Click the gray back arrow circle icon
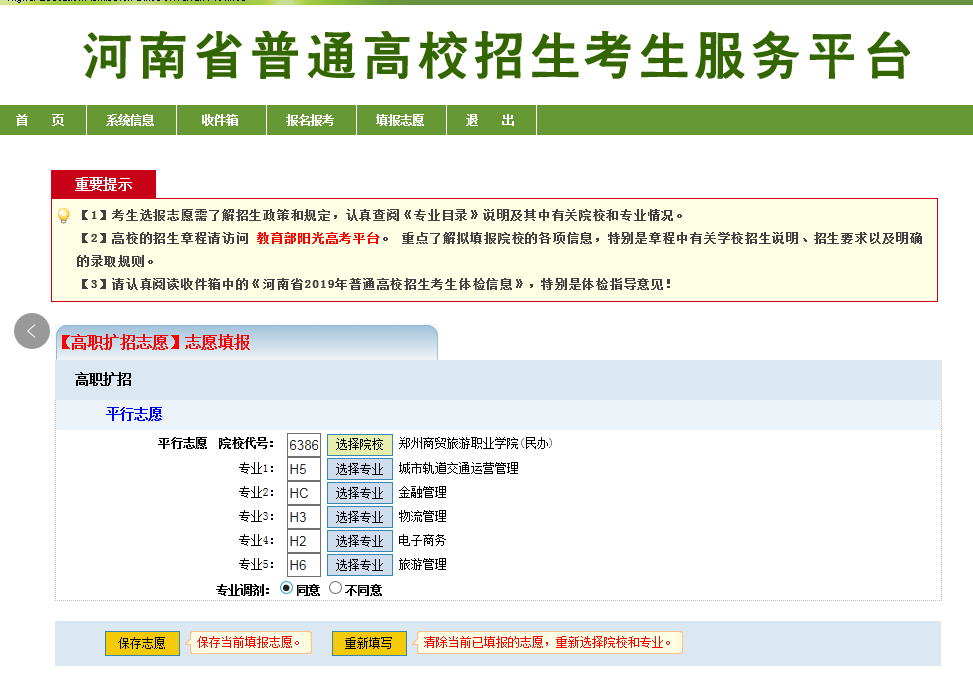The image size is (973, 674). click(x=32, y=331)
